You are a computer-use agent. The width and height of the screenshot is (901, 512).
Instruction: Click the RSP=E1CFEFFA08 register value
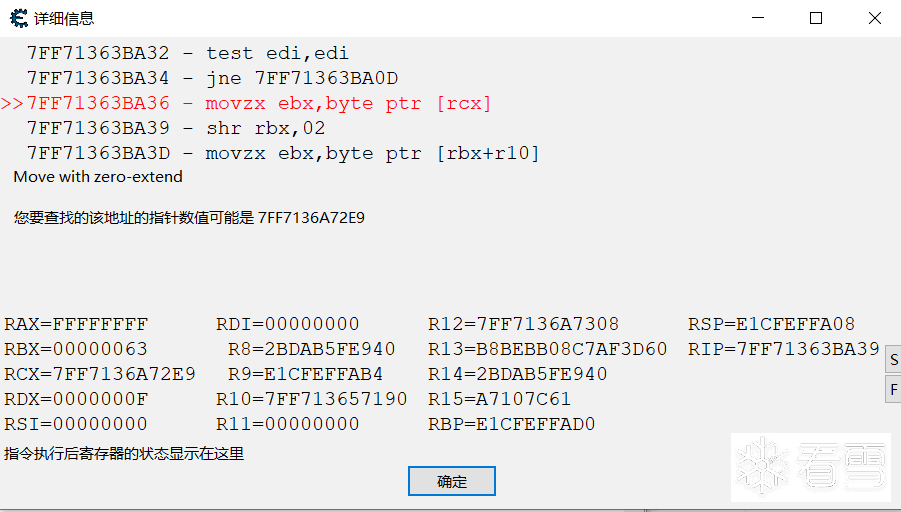coord(772,324)
